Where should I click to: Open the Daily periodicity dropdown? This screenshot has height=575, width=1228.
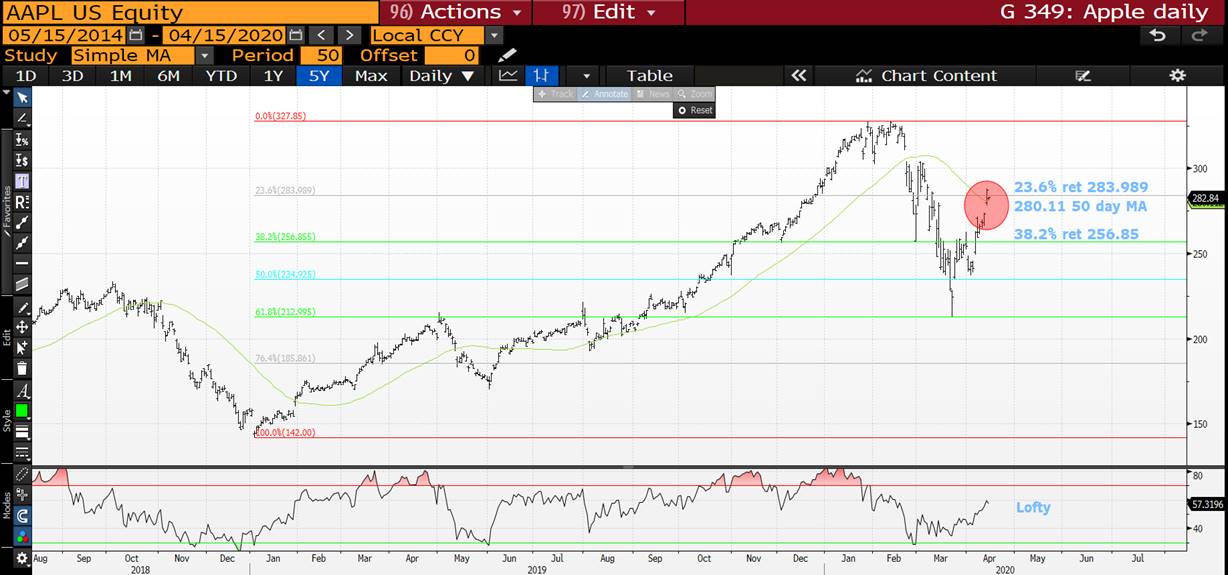coord(442,75)
